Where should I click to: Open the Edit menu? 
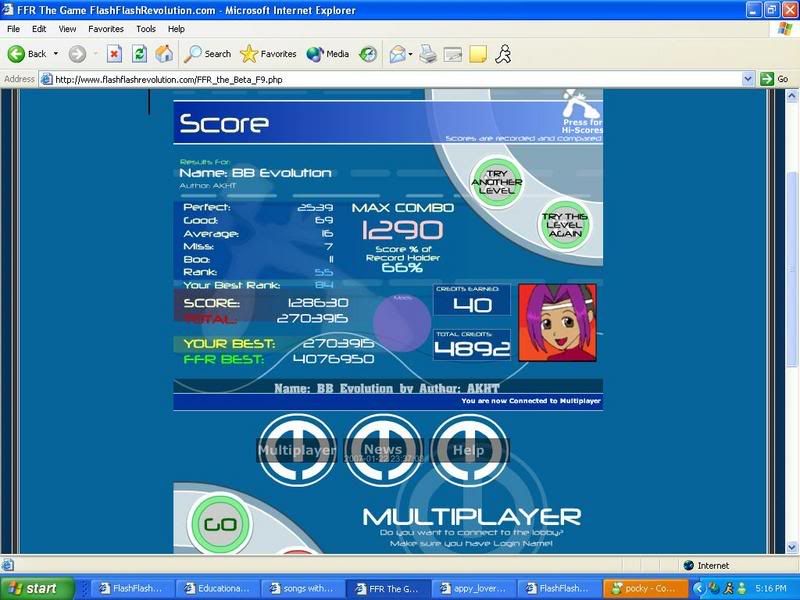pyautogui.click(x=39, y=29)
